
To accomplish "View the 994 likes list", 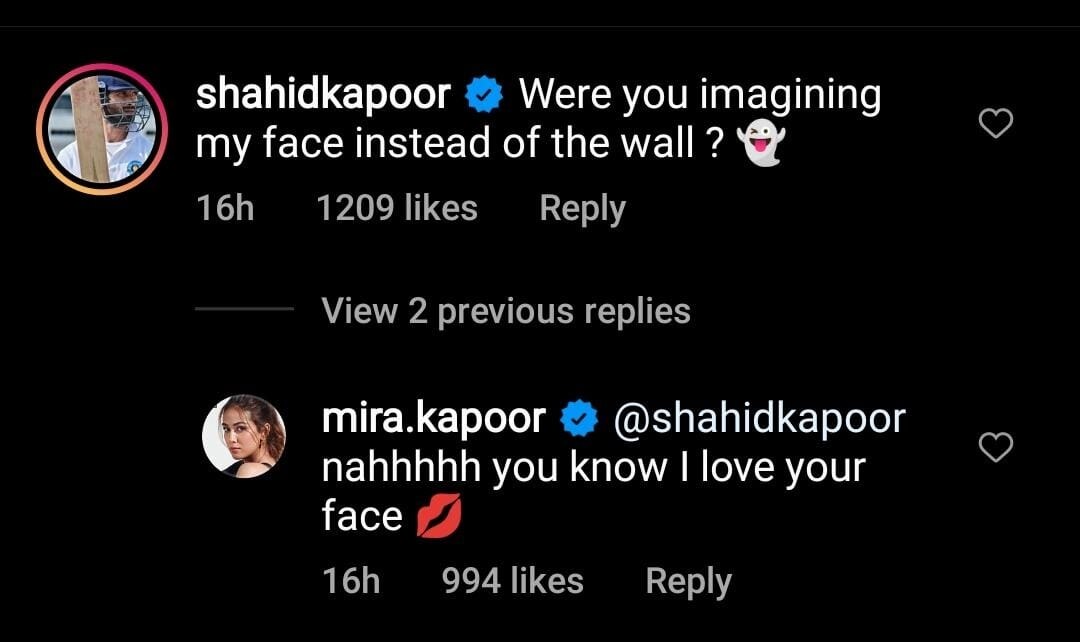I will 512,581.
